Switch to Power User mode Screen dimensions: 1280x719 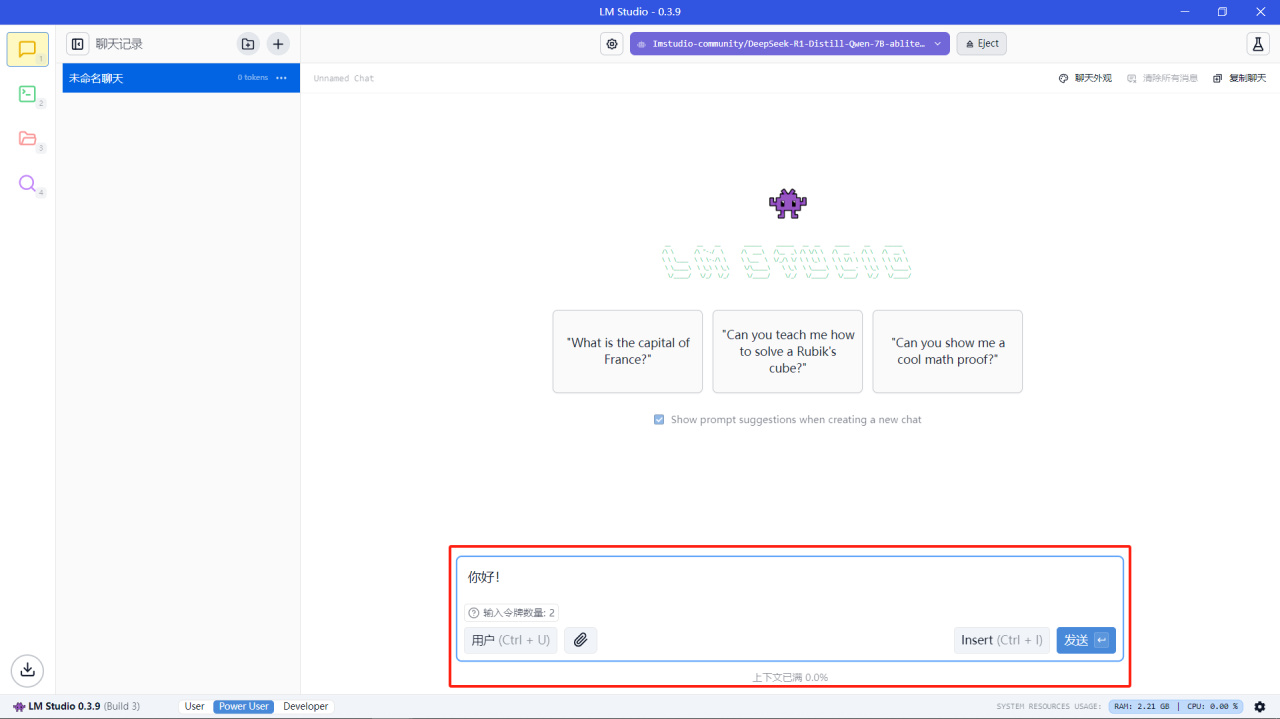click(x=244, y=707)
